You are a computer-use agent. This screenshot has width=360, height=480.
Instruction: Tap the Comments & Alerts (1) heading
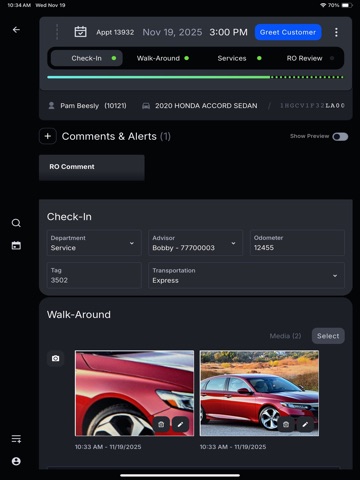[x=116, y=136]
